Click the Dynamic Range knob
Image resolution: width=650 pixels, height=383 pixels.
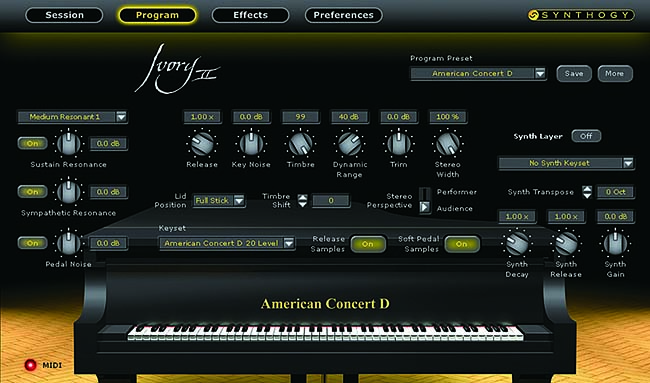[349, 144]
